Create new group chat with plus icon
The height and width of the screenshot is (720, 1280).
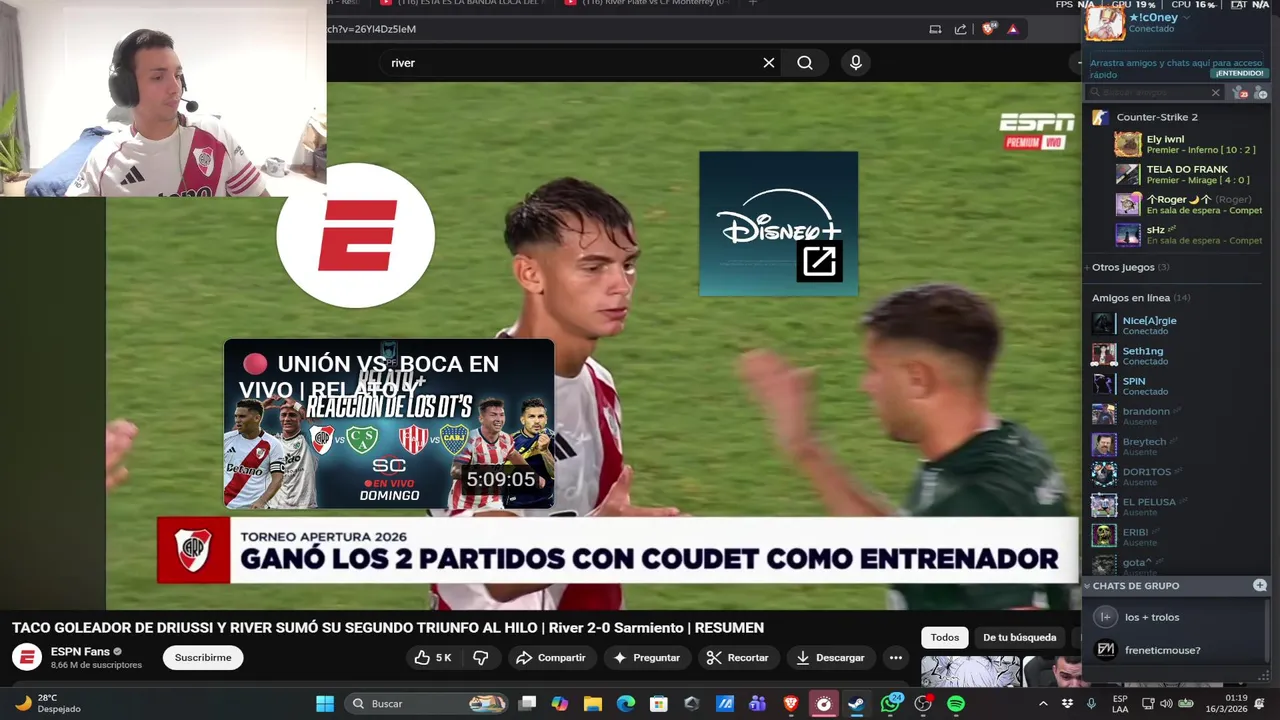(x=1260, y=585)
